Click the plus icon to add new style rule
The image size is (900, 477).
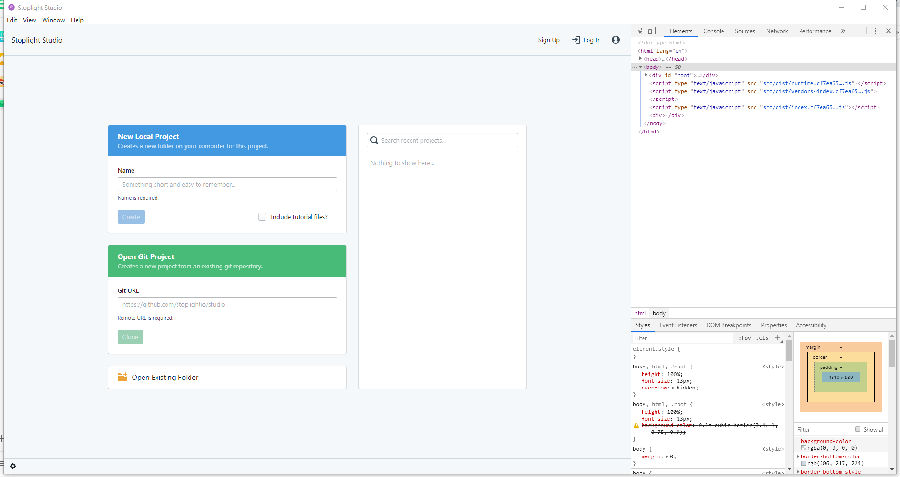coord(778,338)
